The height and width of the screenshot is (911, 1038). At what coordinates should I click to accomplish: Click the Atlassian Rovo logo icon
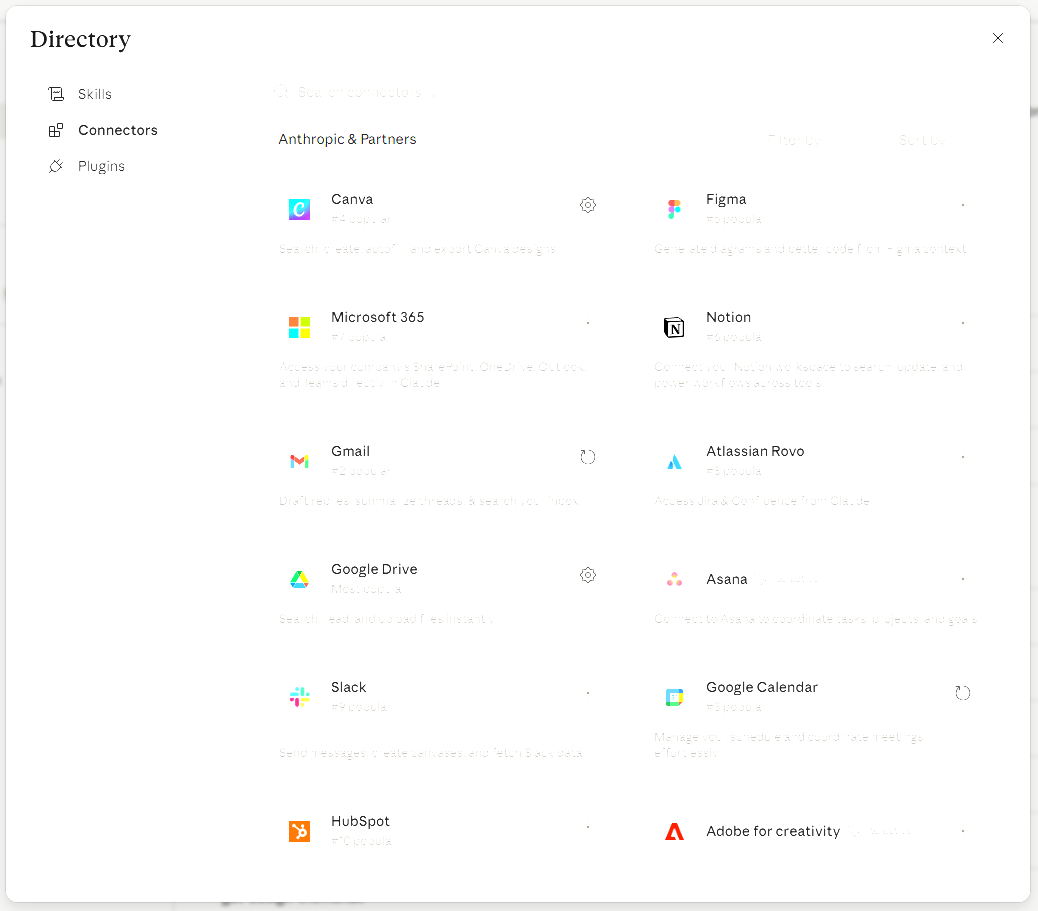point(674,461)
